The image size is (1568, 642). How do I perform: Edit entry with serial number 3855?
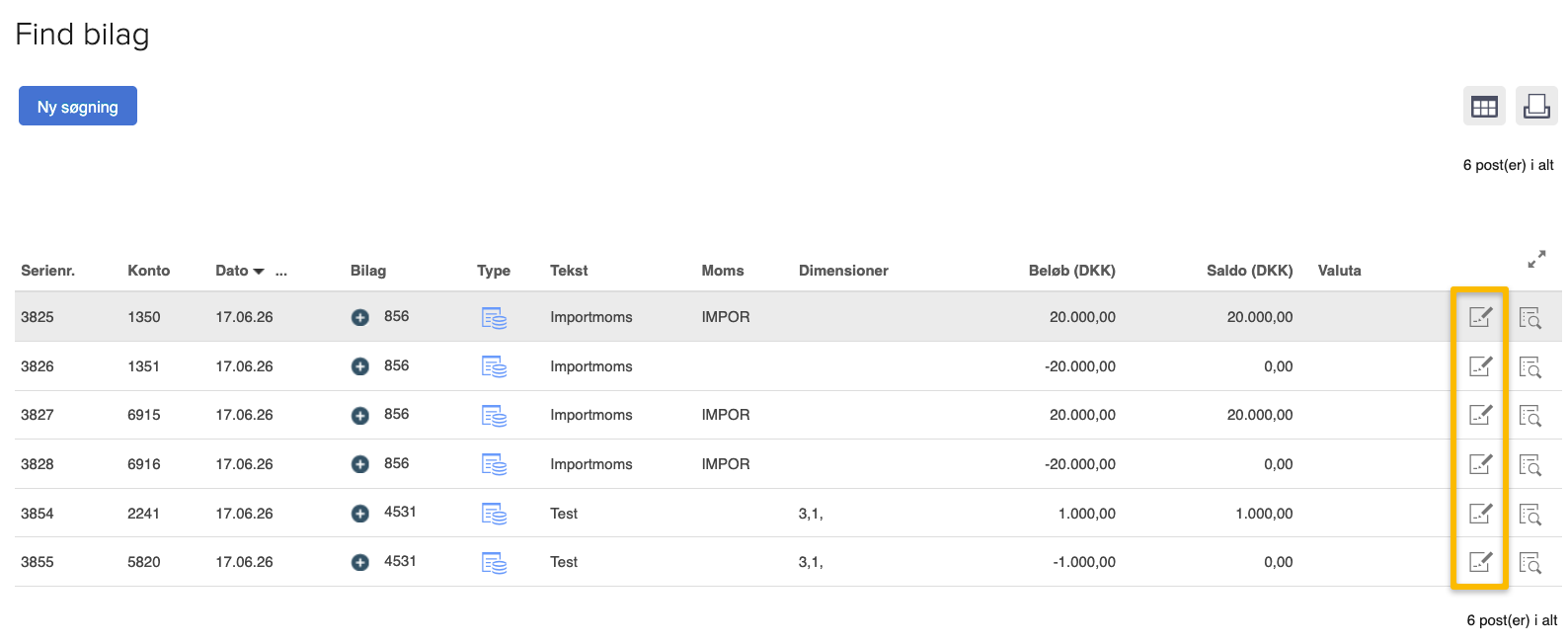(x=1479, y=562)
